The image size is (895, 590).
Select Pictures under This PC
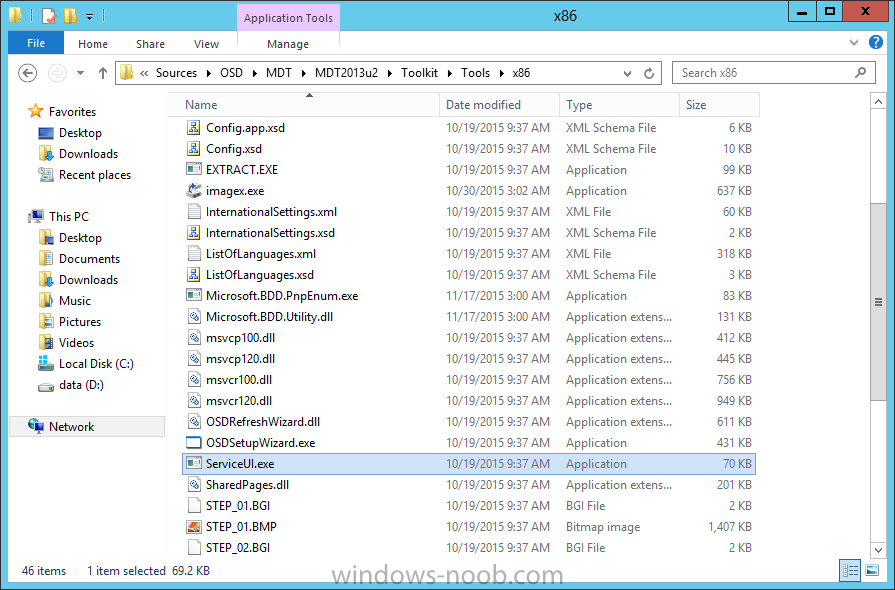point(80,322)
